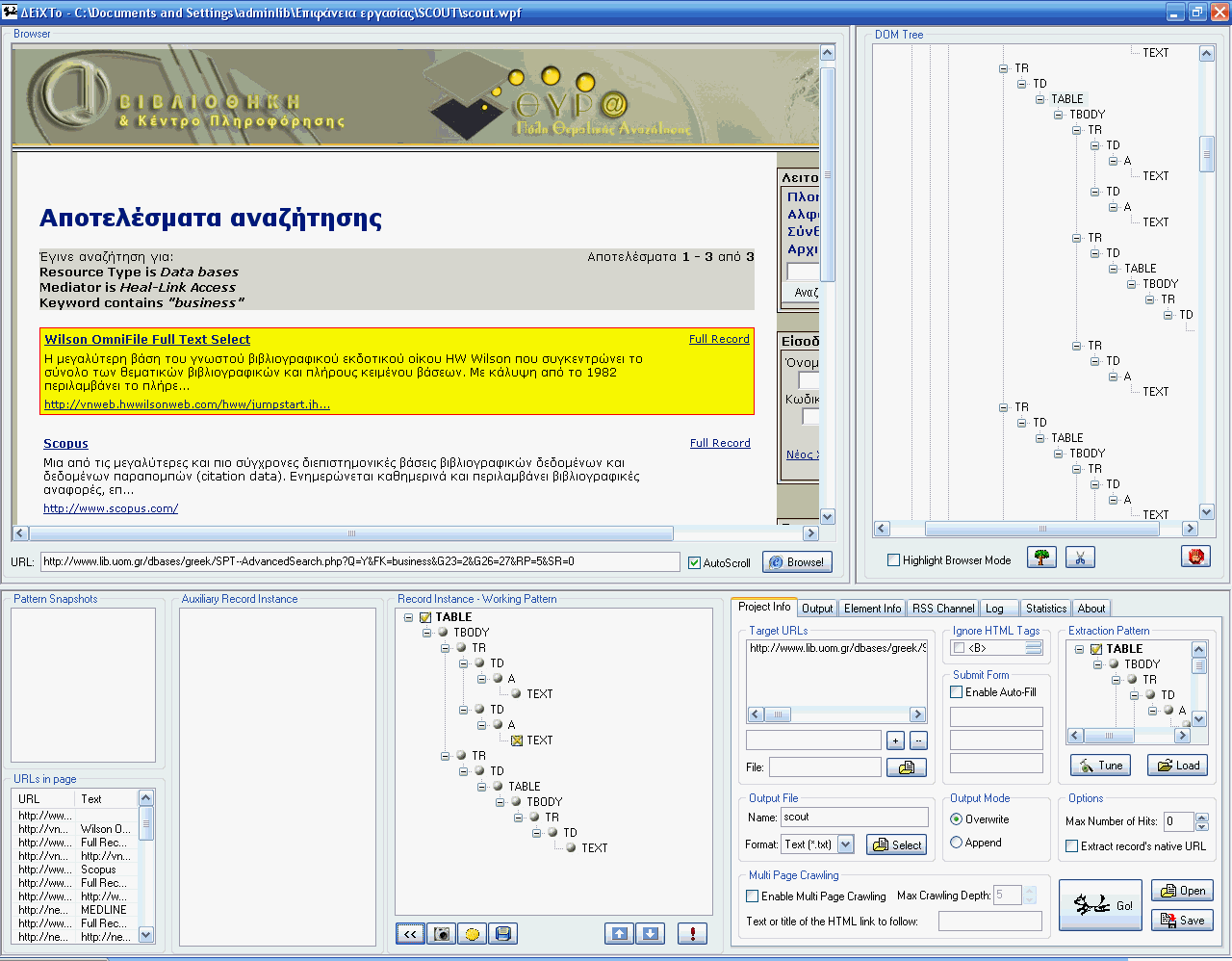This screenshot has width=1232, height=961.
Task: Click the minus button under Target URLs
Action: tap(918, 740)
